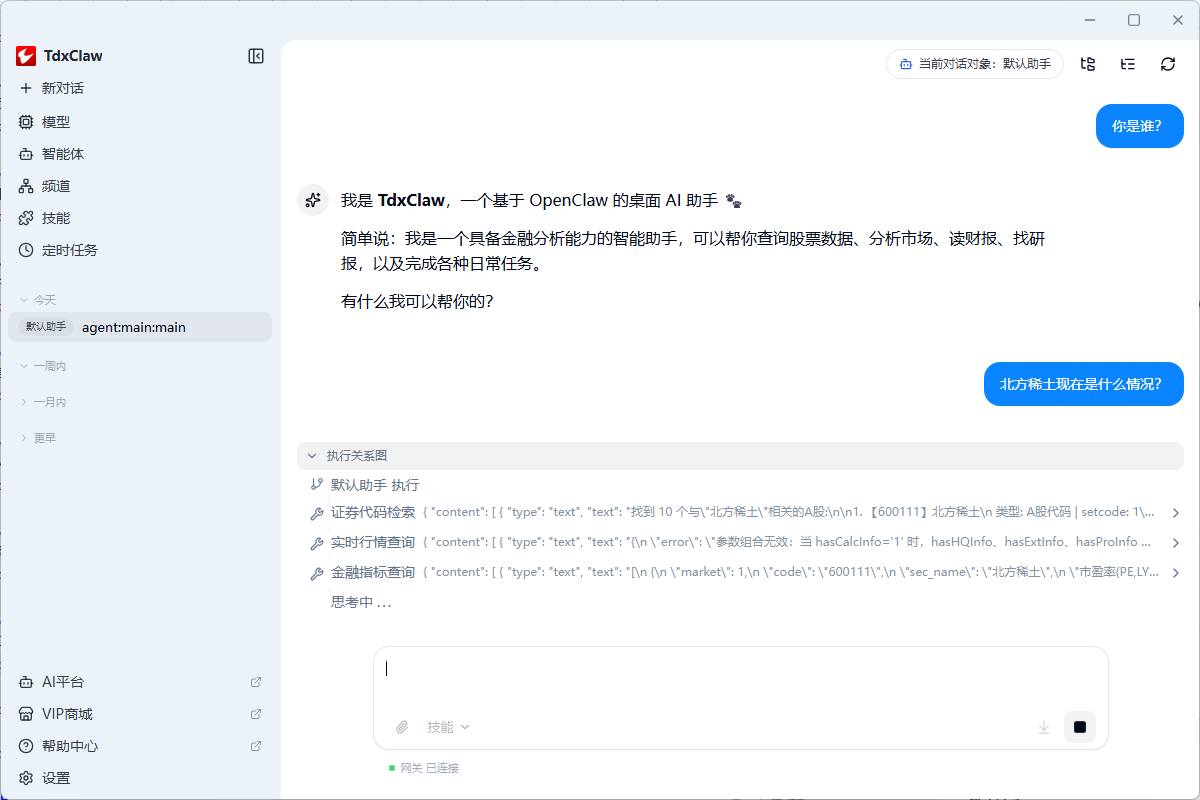Click the list outline icon in top toolbar
1200x800 pixels.
1128,64
